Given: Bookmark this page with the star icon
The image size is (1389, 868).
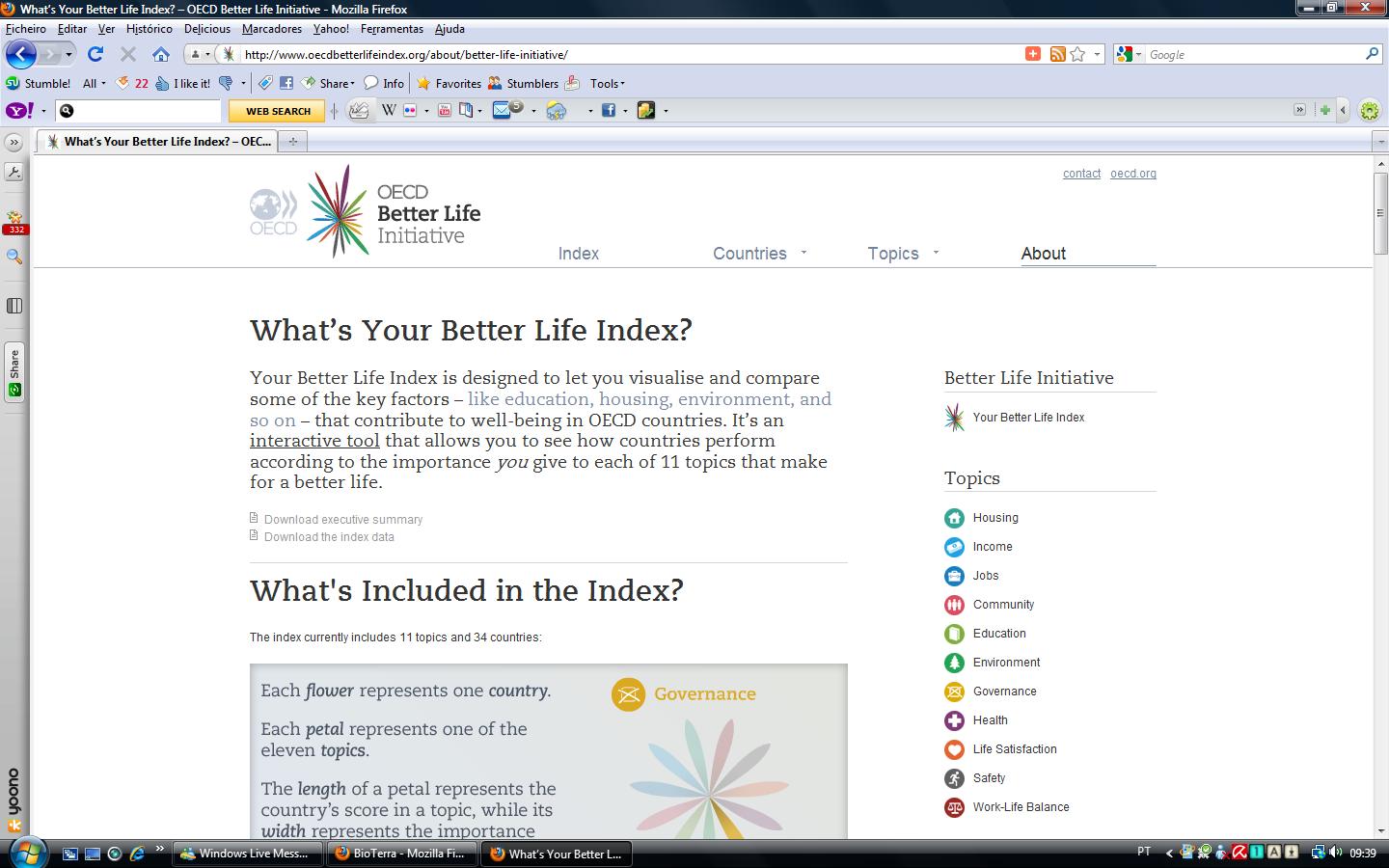Looking at the screenshot, I should point(1077,54).
